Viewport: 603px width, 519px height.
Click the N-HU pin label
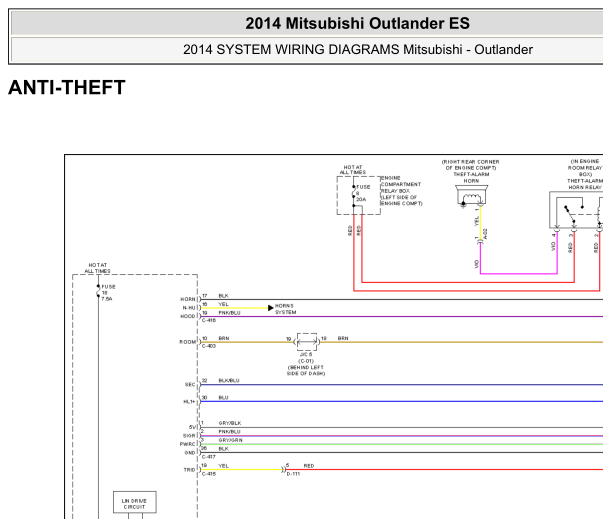click(189, 308)
